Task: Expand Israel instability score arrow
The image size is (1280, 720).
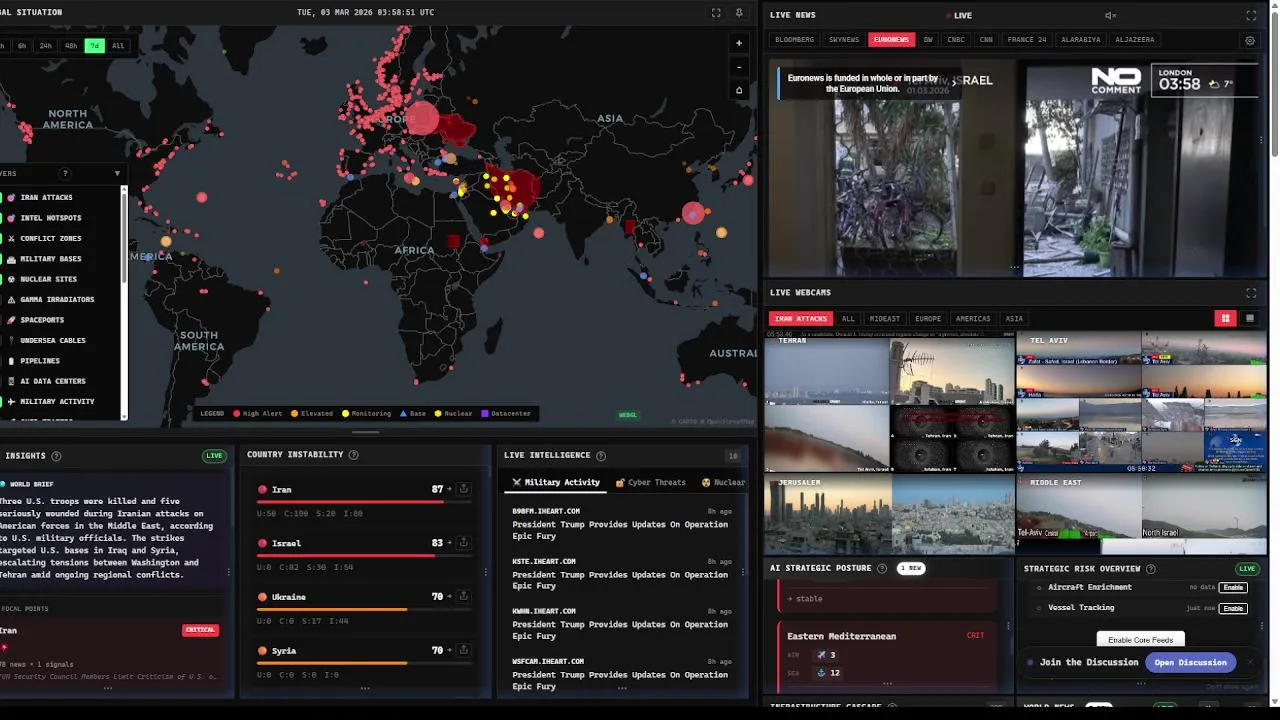Action: (450, 543)
